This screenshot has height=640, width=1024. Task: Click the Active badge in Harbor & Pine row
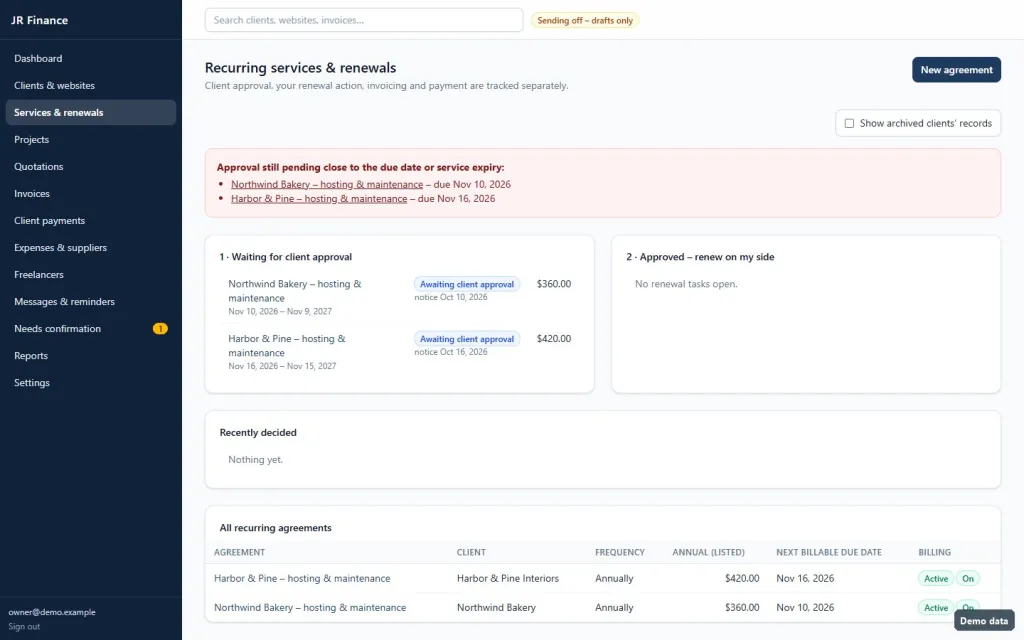(x=936, y=579)
